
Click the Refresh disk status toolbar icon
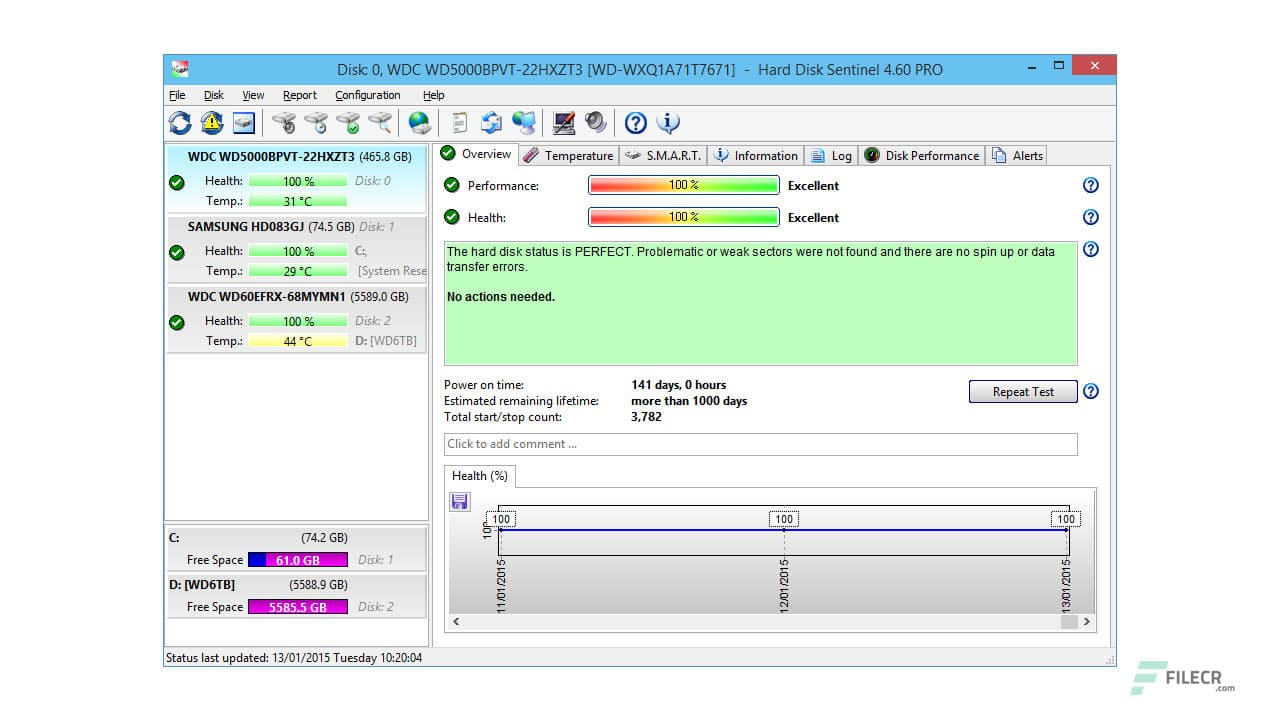(180, 122)
